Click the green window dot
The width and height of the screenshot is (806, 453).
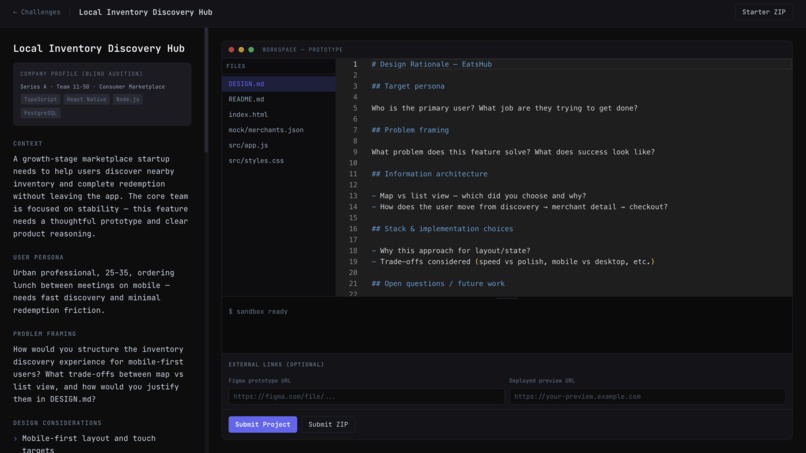(251, 50)
